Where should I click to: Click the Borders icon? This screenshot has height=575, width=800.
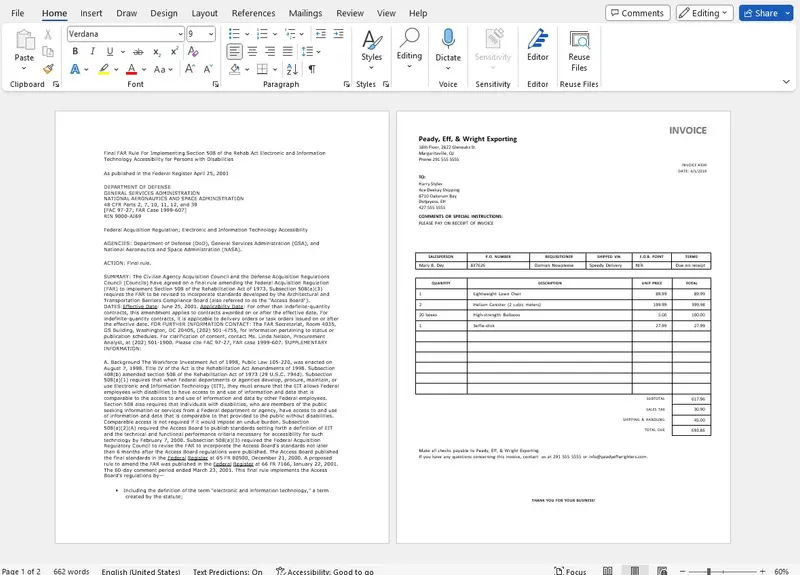click(x=262, y=69)
